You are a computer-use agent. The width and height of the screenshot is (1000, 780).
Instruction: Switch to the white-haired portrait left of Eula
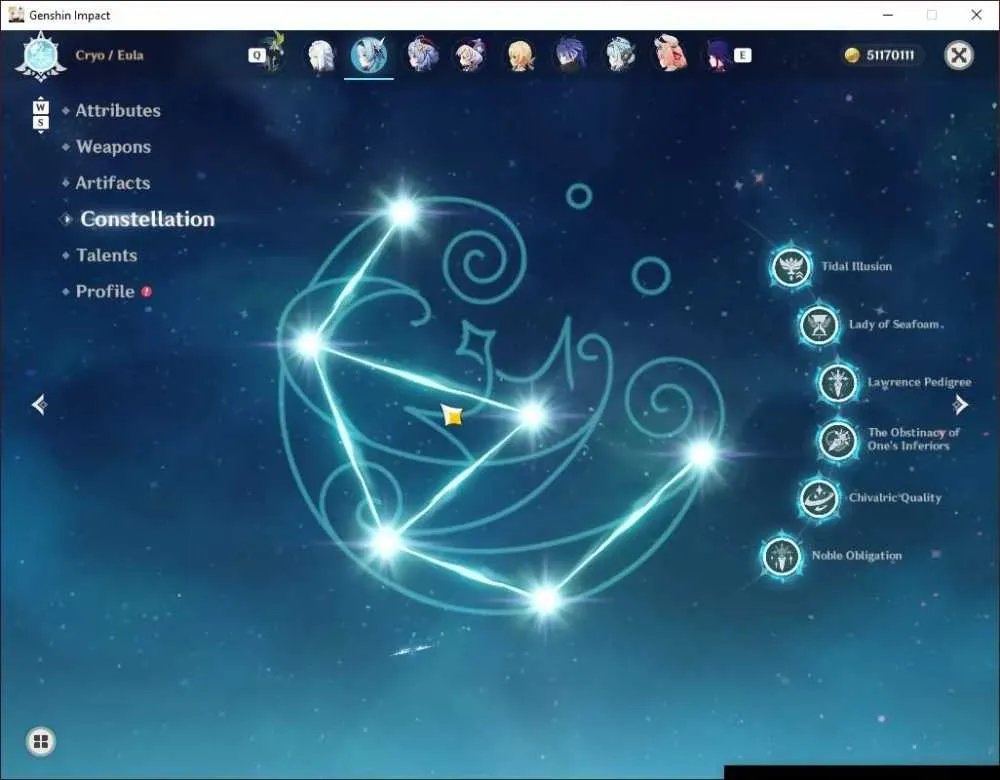[321, 55]
